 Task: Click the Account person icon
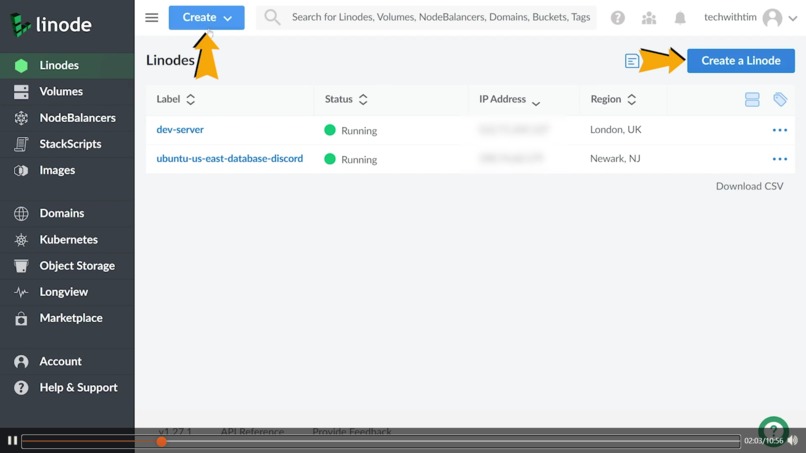point(21,362)
